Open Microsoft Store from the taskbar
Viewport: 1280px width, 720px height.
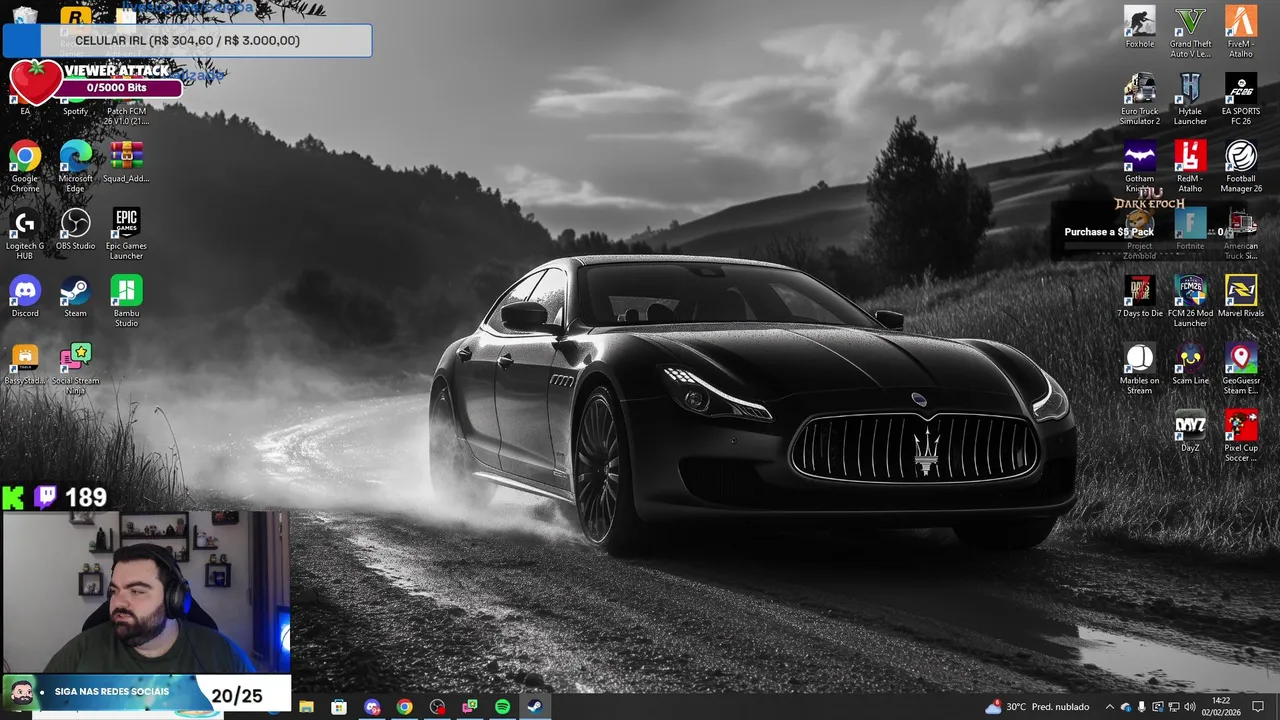(339, 707)
